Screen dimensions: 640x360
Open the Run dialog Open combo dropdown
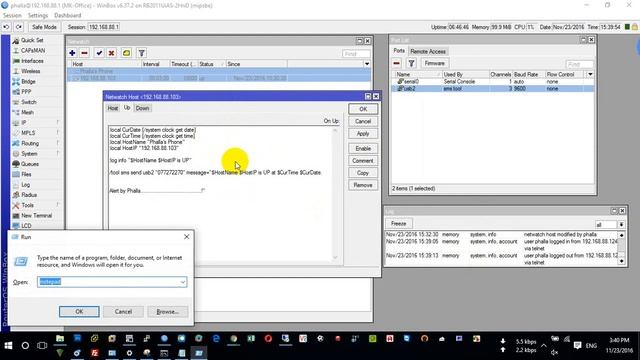182,282
